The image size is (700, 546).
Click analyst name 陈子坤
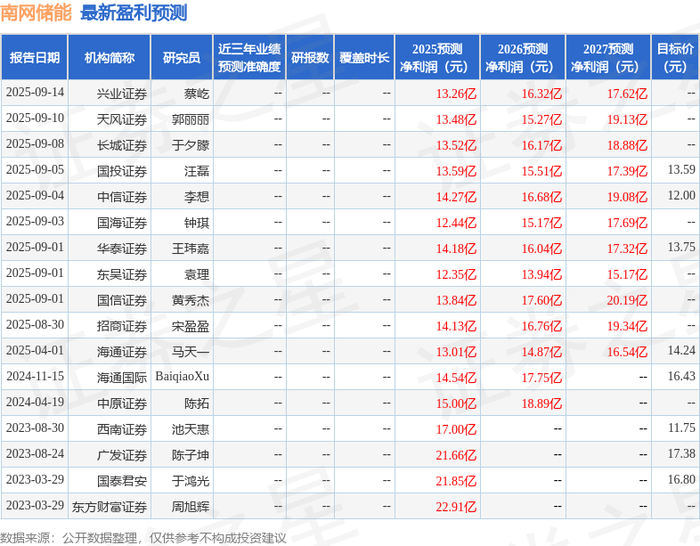[190, 456]
